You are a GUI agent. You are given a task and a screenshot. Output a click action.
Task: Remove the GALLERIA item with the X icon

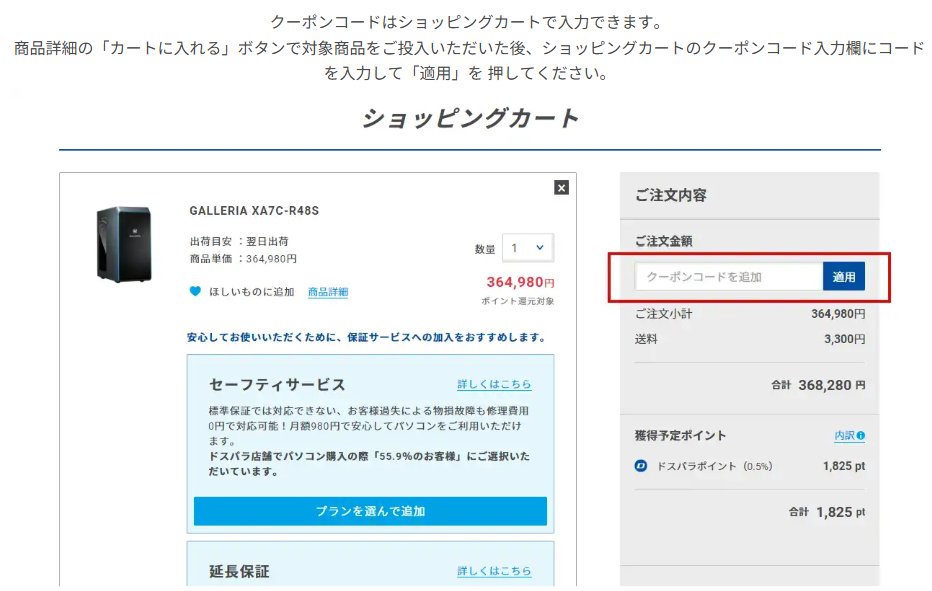tap(561, 188)
